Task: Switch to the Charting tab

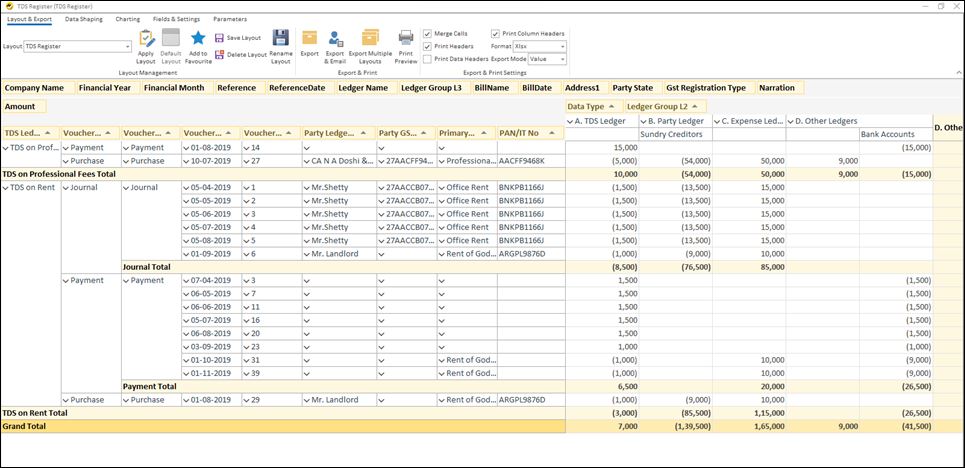Action: coord(127,19)
